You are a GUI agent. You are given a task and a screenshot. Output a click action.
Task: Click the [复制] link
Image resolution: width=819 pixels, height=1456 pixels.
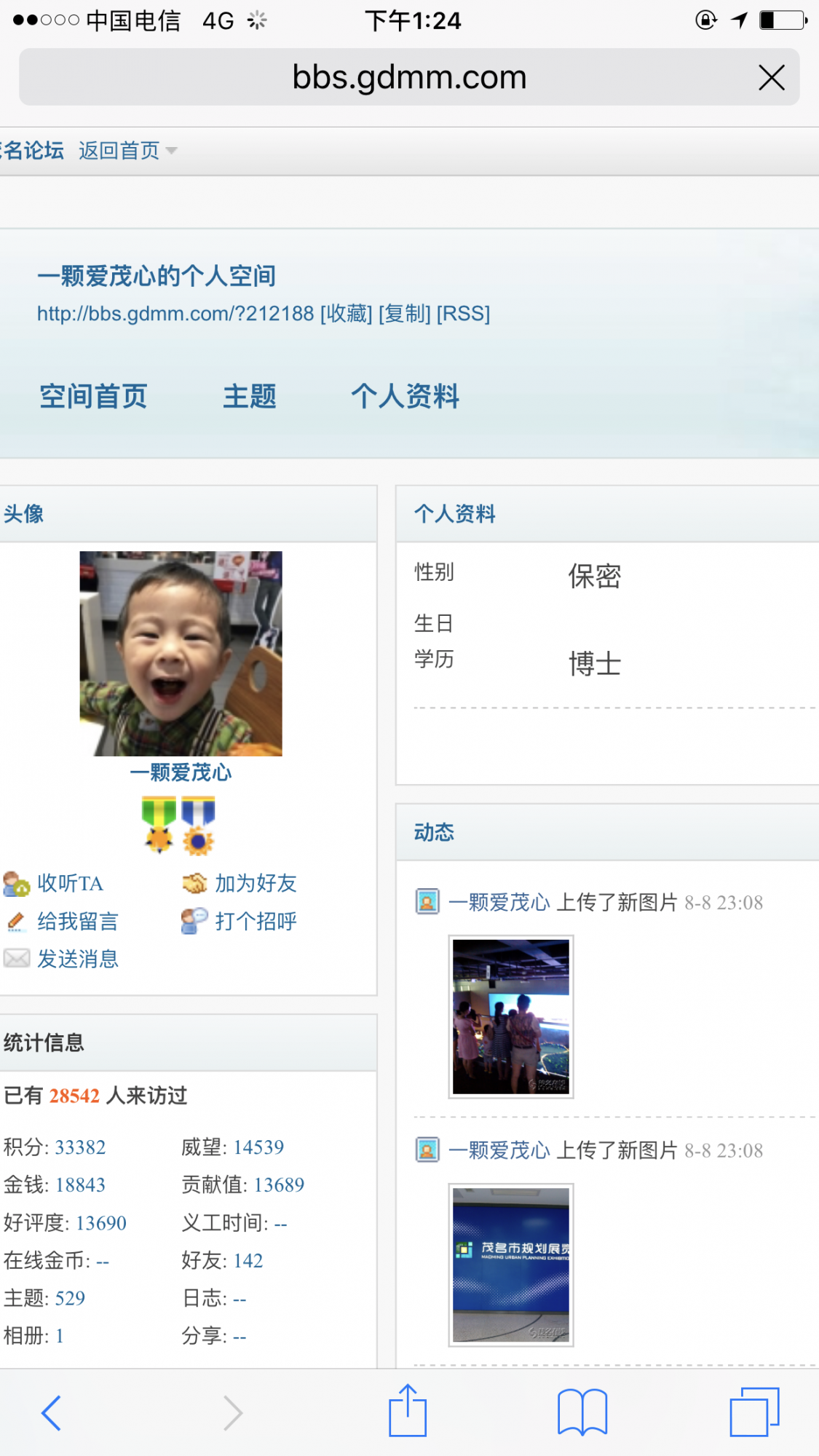(x=404, y=314)
